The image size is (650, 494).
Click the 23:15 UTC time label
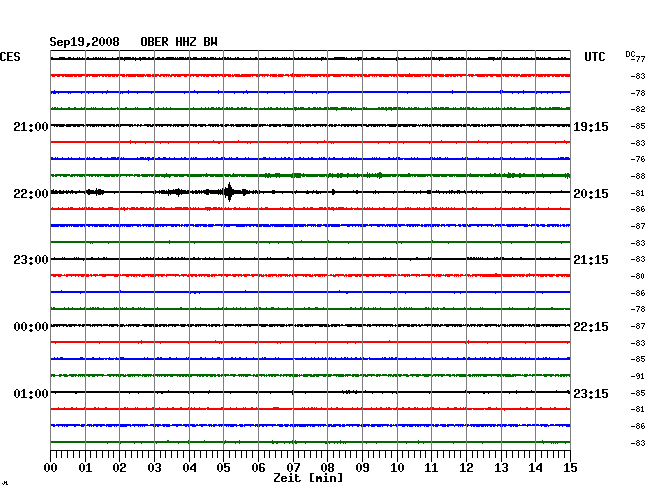click(591, 393)
